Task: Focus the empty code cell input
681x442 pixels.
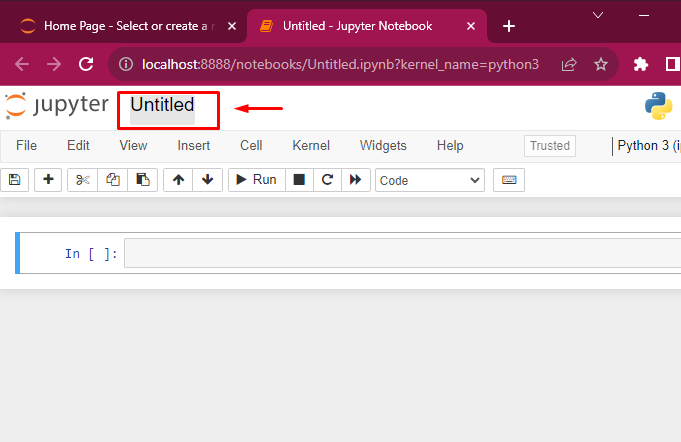Action: 403,253
